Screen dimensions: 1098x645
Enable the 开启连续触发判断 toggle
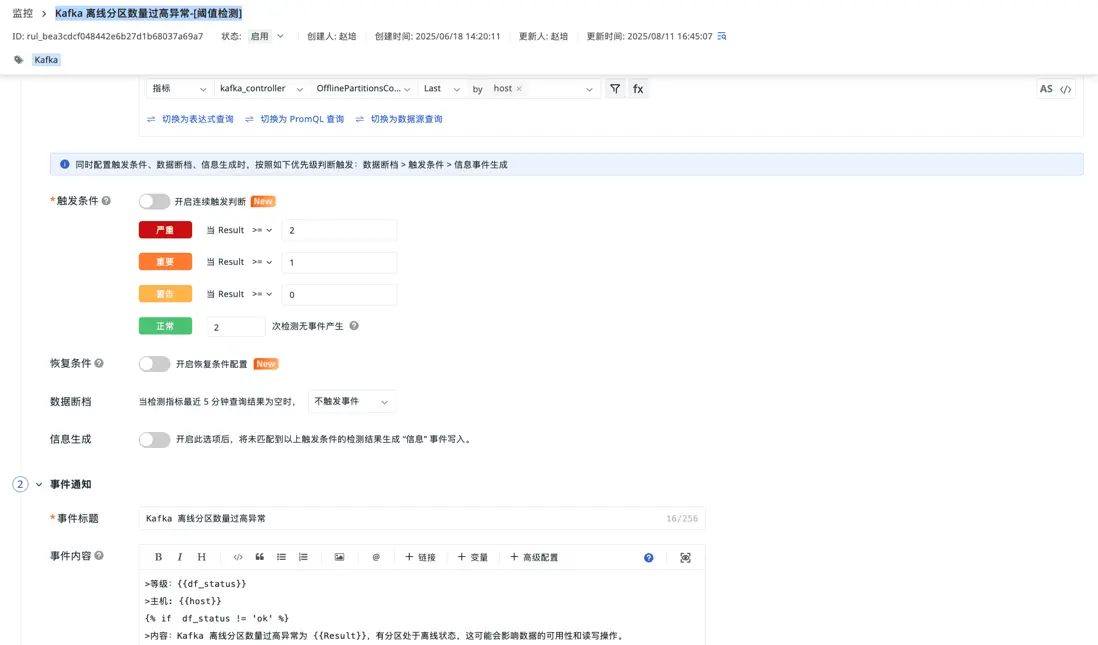tap(154, 200)
